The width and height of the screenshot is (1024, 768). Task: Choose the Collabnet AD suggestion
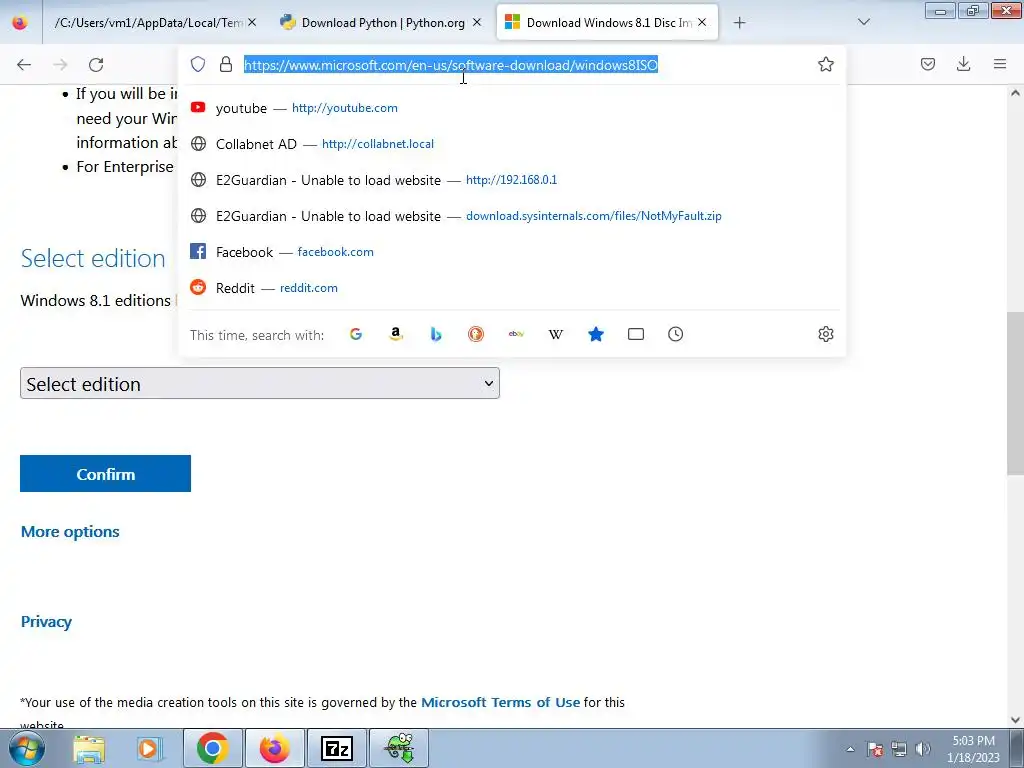point(512,144)
